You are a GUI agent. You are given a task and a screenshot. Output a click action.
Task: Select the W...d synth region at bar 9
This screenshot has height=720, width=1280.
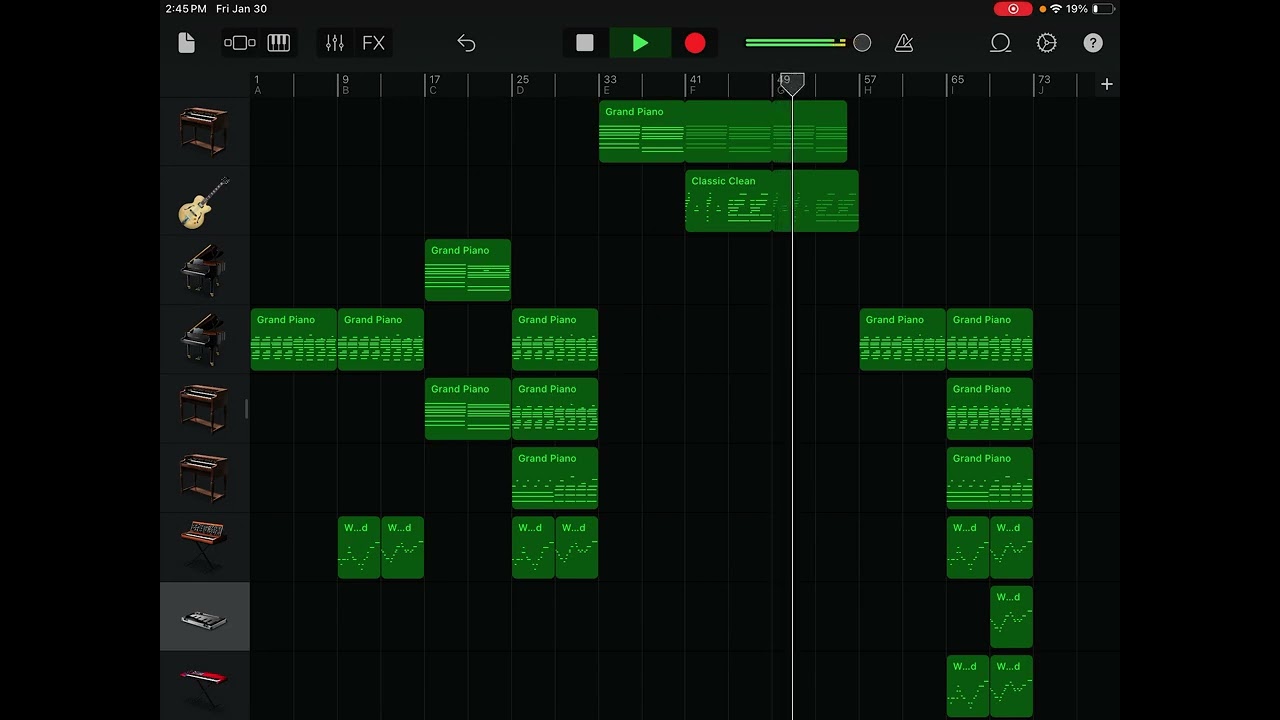[359, 547]
